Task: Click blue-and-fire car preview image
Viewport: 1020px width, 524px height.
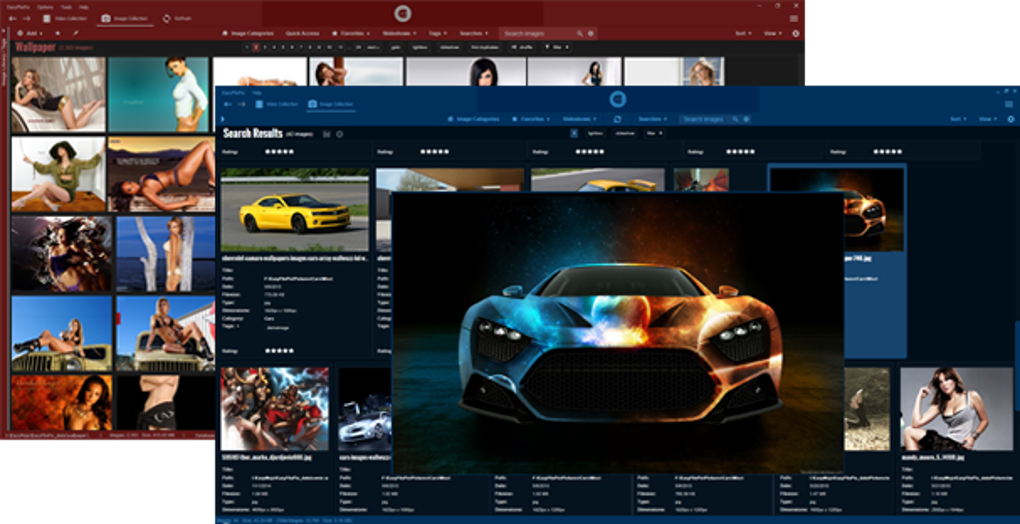Action: tap(617, 333)
